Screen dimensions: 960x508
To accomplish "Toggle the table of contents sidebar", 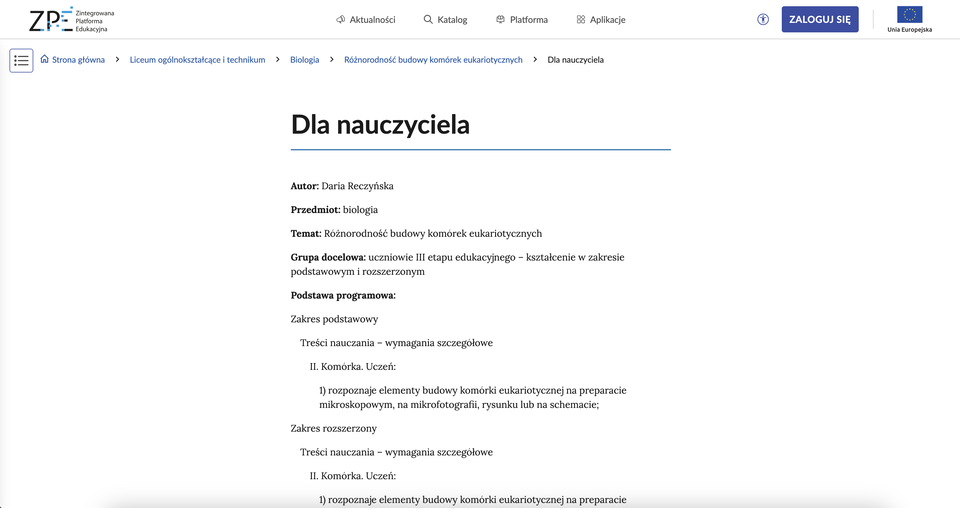I will tap(21, 60).
